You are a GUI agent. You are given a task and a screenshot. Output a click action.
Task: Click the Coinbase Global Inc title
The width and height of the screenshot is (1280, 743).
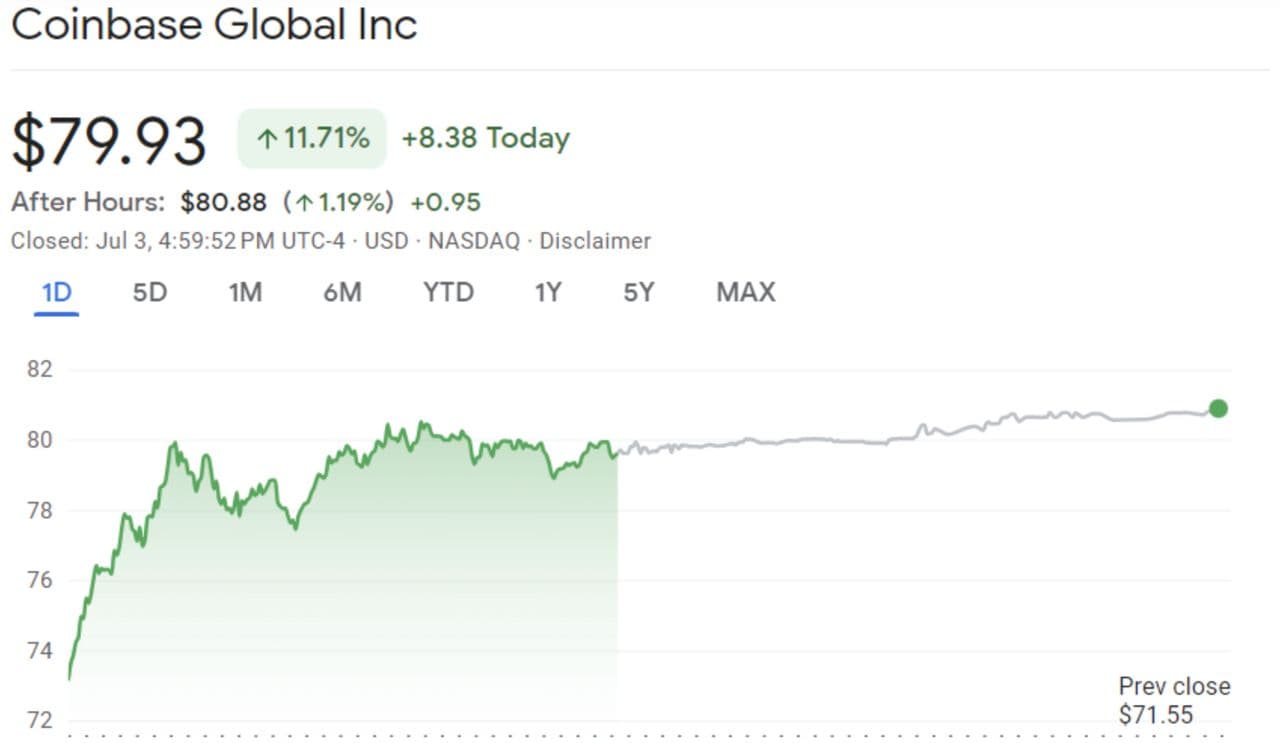point(214,25)
